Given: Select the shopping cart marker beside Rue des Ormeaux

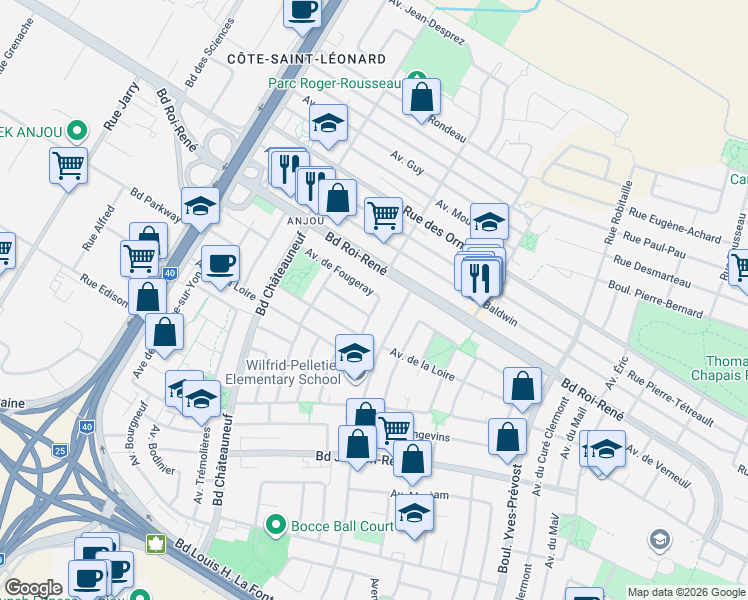Looking at the screenshot, I should click(x=383, y=217).
